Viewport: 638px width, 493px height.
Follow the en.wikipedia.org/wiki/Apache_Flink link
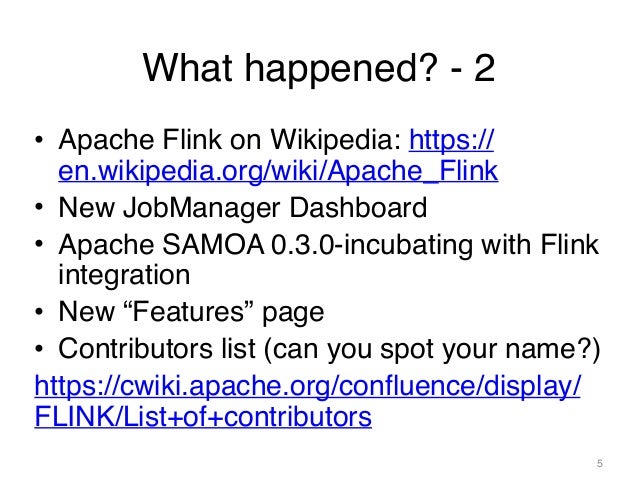(x=278, y=171)
